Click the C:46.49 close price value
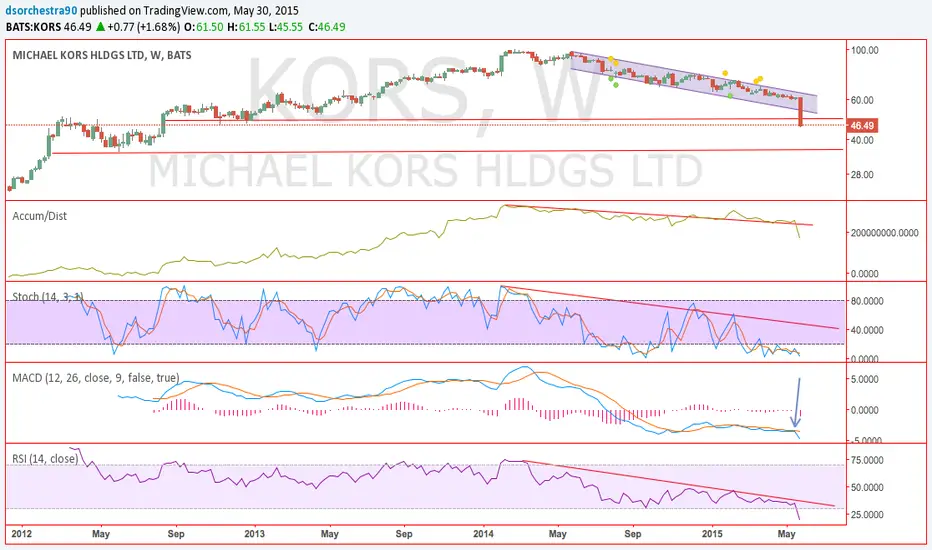 tap(326, 27)
